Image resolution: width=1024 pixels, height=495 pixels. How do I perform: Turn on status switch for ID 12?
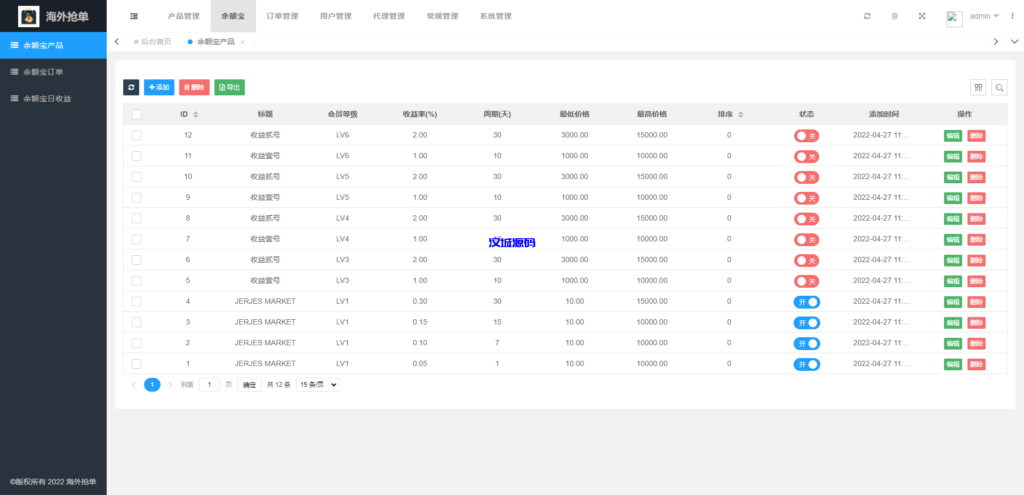click(x=807, y=135)
